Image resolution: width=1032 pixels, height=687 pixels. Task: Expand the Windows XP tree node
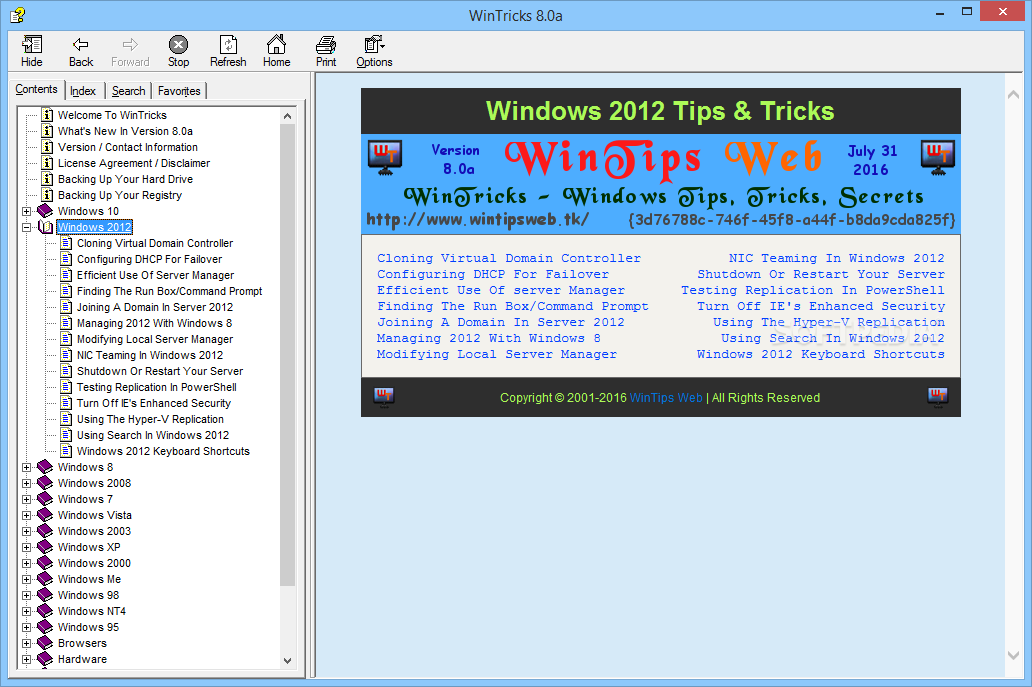(26, 547)
